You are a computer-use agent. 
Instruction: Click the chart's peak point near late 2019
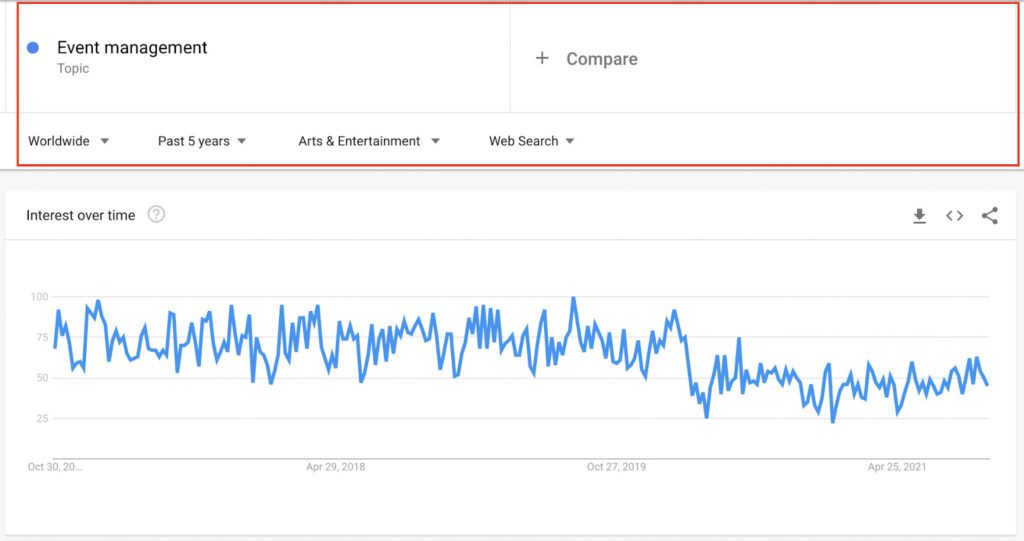point(573,299)
